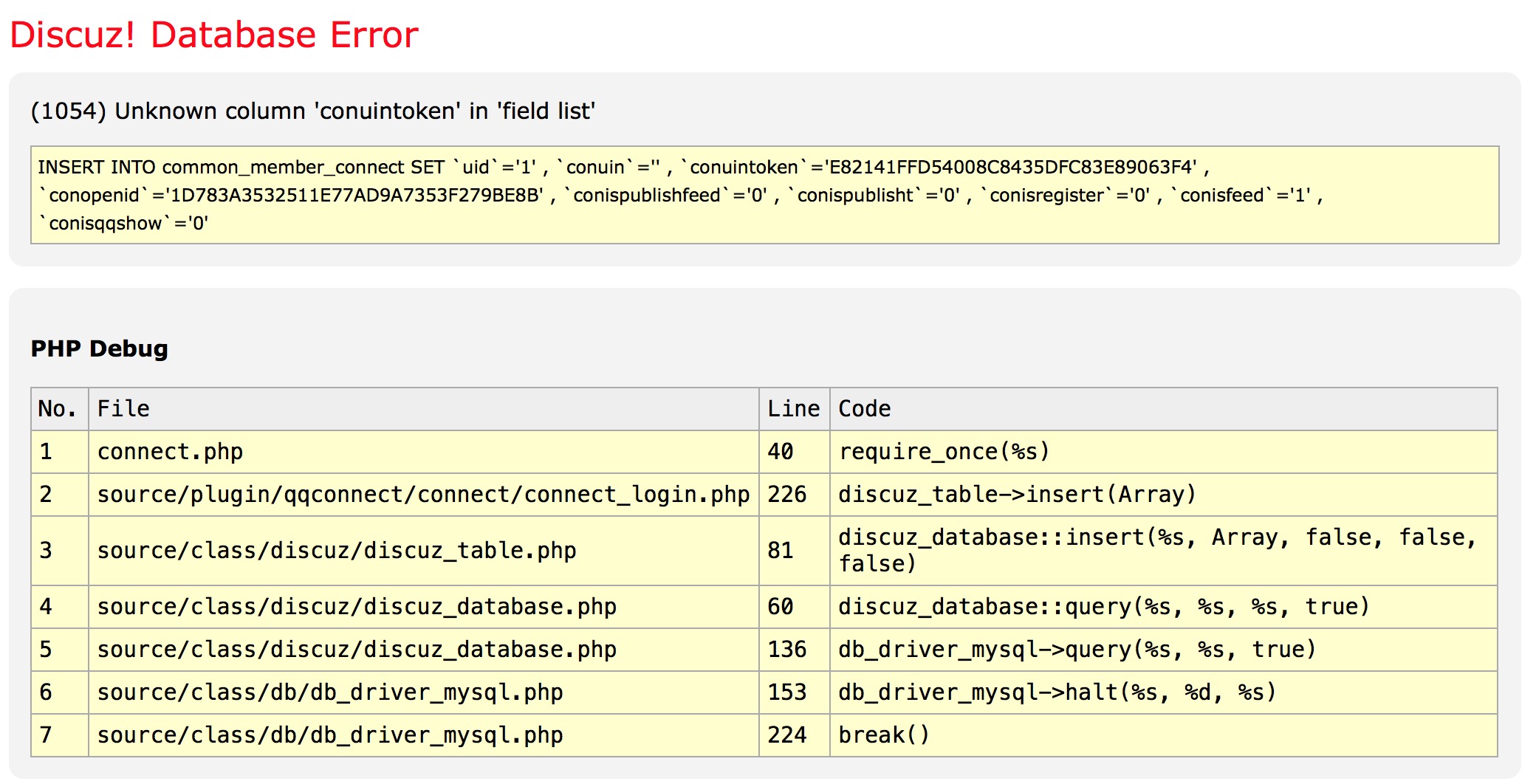1536x784 pixels.
Task: Select the discuz_table.php file path cell
Action: click(x=337, y=551)
